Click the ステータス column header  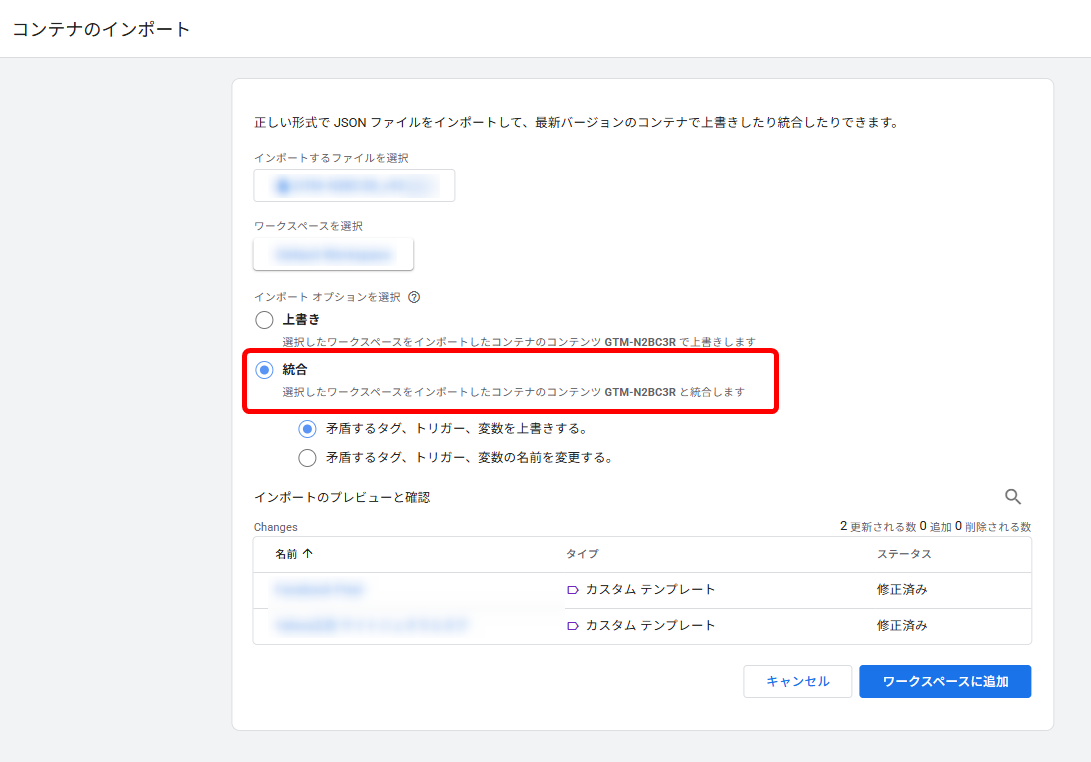pyautogui.click(x=904, y=554)
